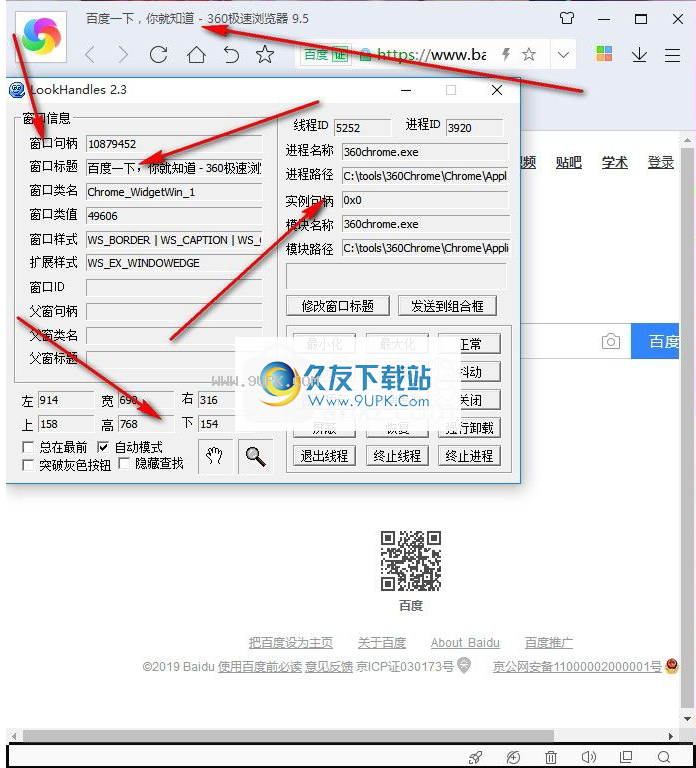Screen dimensions: 696x768
Task: Open the downloads arrow icon
Action: (x=639, y=54)
